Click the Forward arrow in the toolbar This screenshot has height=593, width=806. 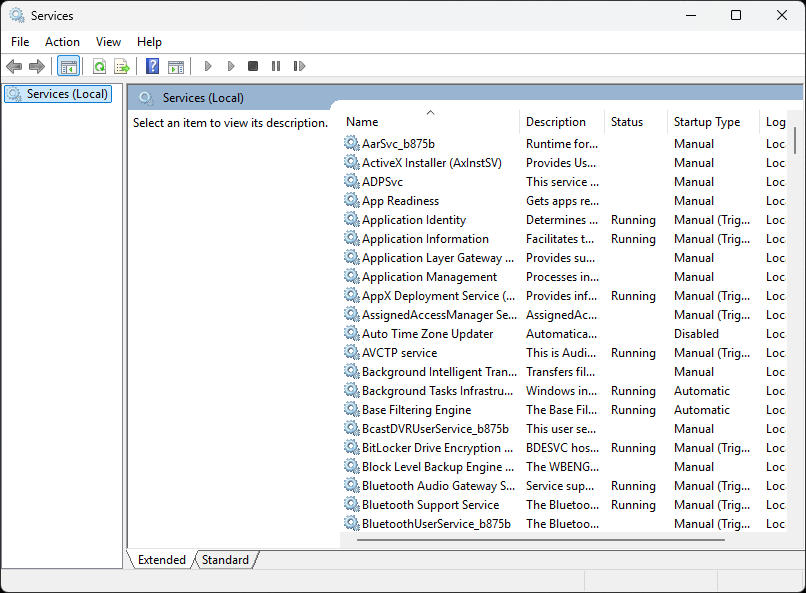pyautogui.click(x=37, y=66)
